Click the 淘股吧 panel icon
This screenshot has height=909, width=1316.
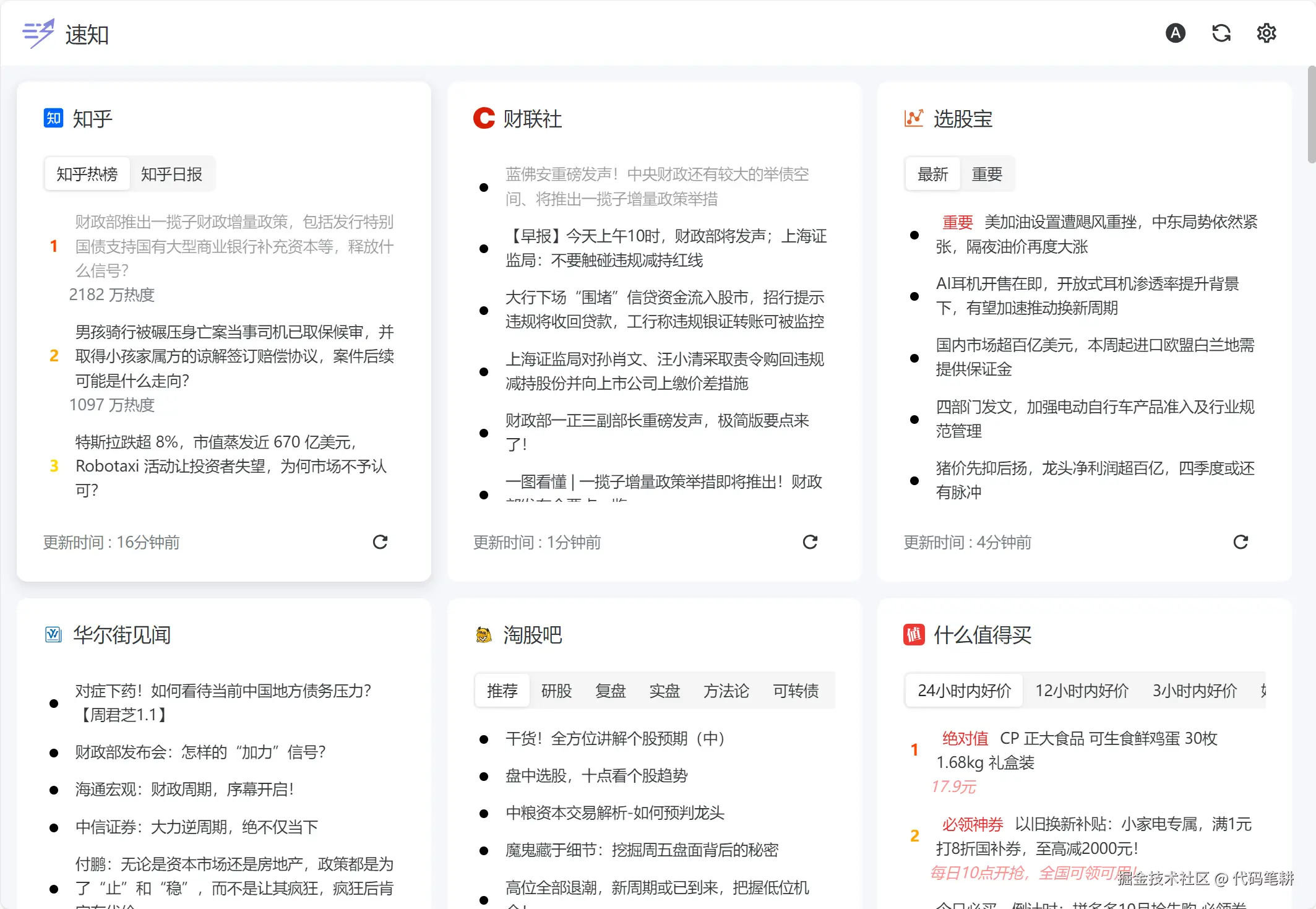tap(484, 634)
